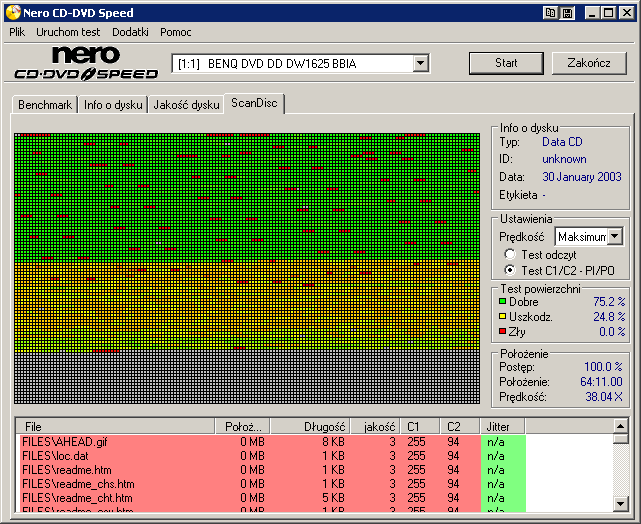Switch to the Jakość dysku tab

(x=186, y=105)
